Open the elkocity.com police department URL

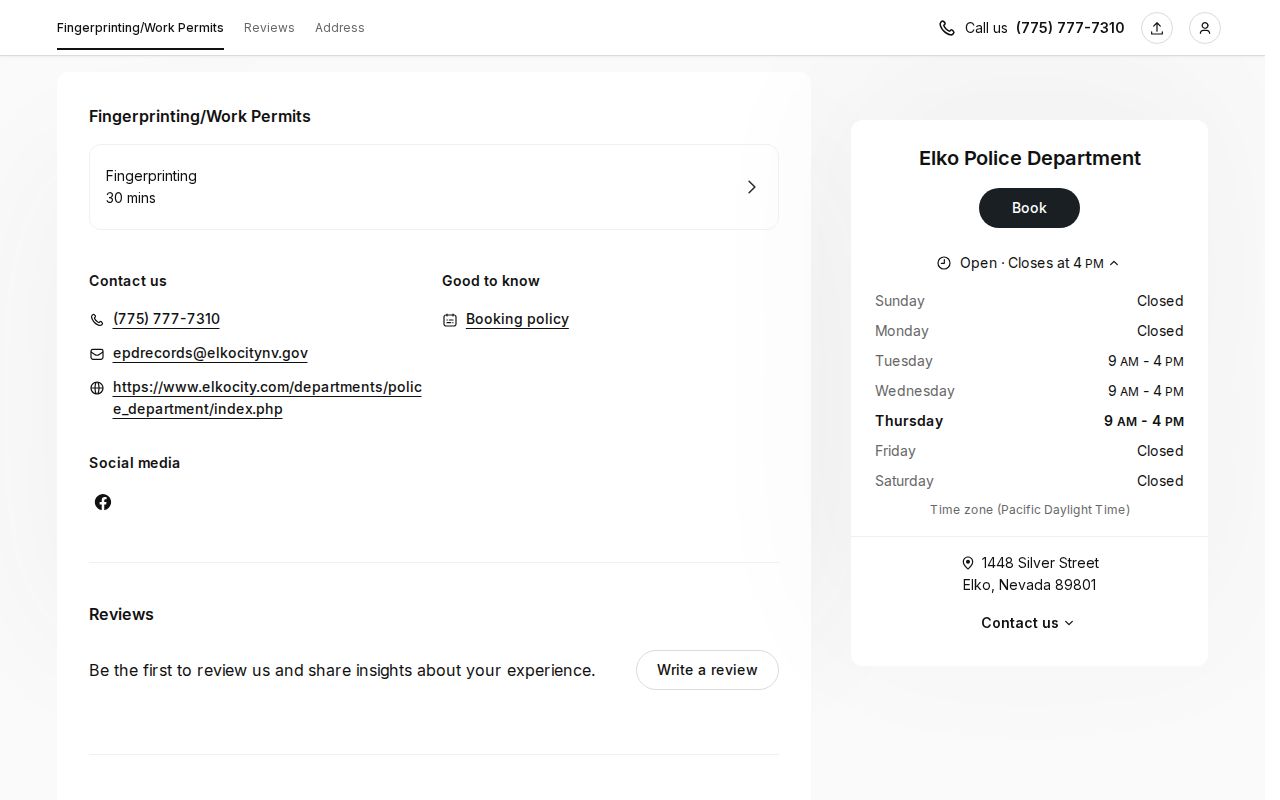(x=267, y=398)
